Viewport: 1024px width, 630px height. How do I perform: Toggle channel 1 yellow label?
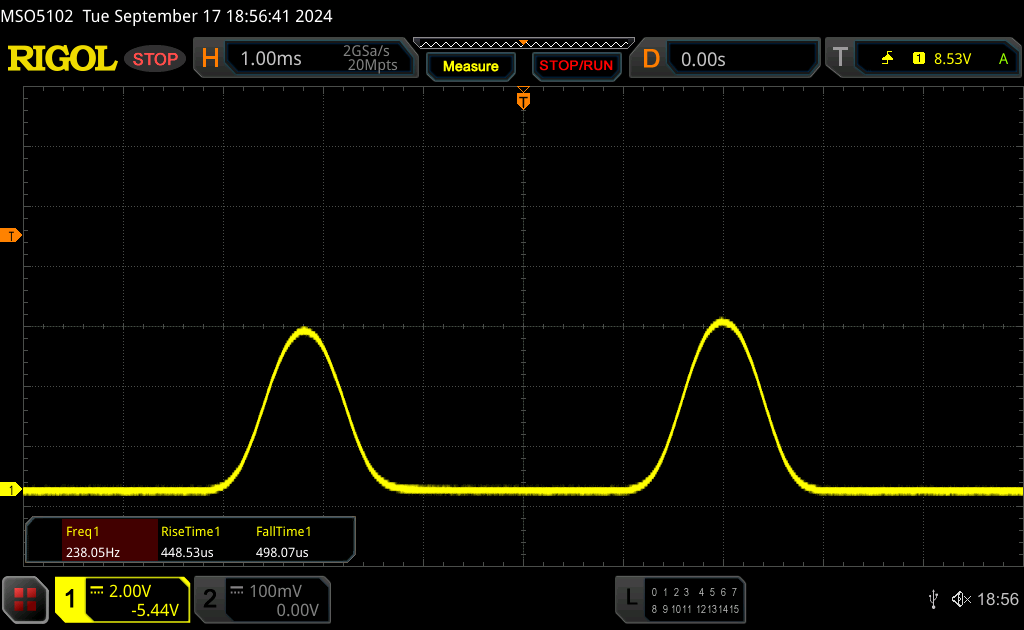point(70,599)
